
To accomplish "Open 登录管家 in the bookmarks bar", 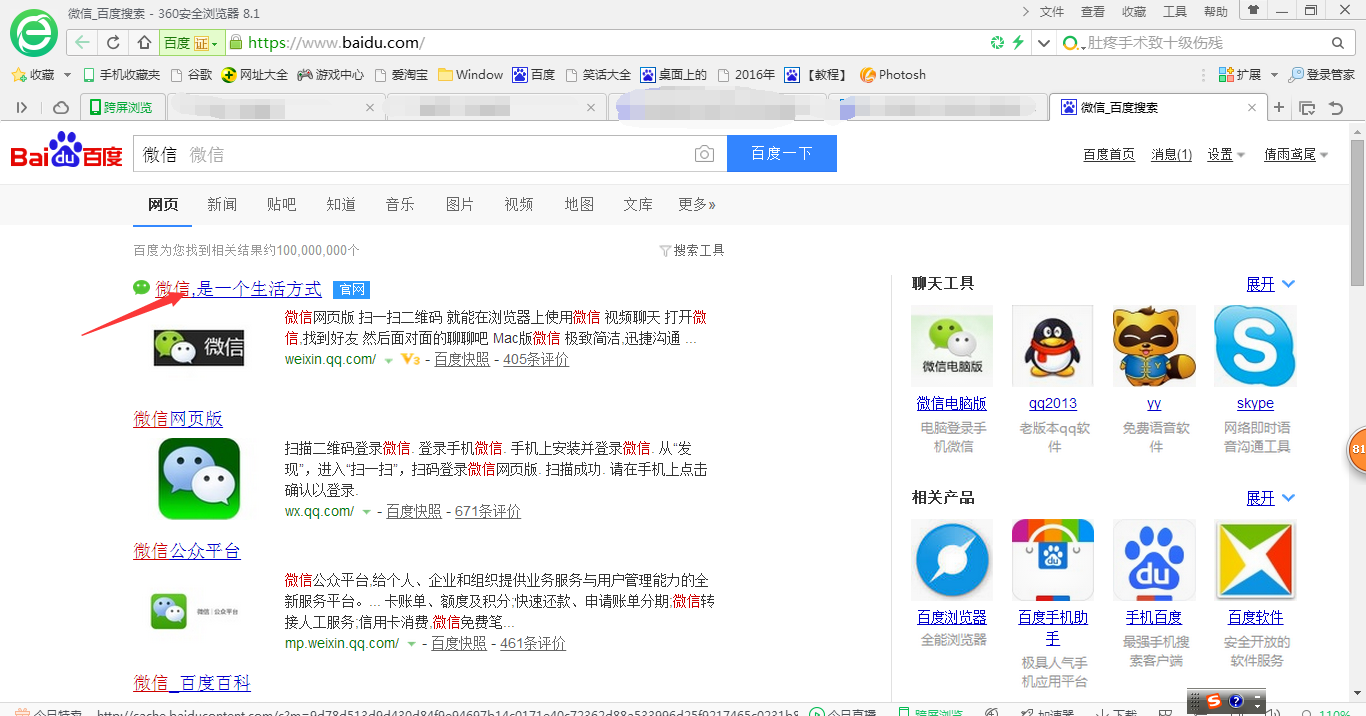I will point(1322,75).
